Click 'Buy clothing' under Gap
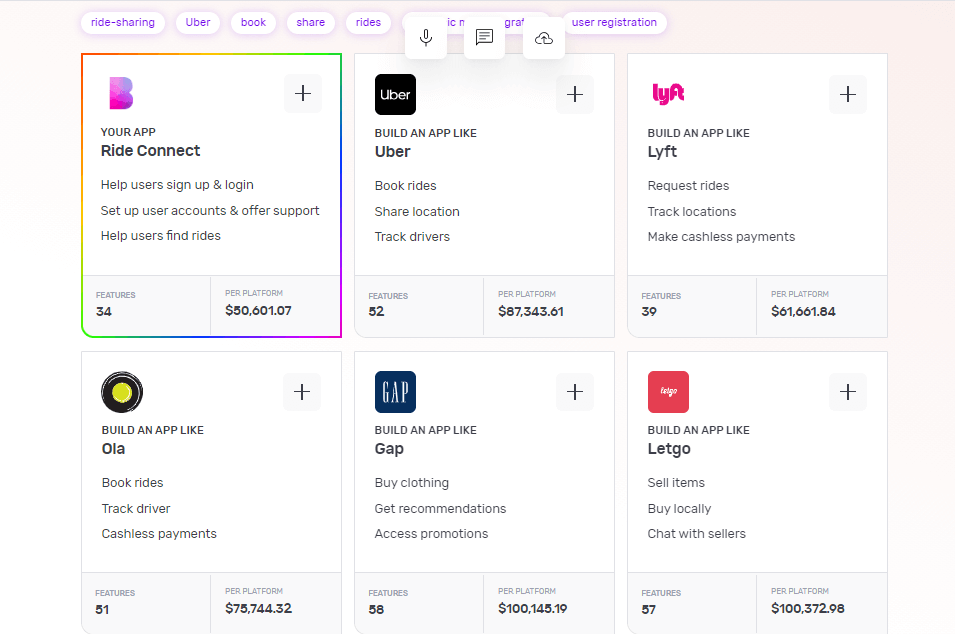 (412, 483)
